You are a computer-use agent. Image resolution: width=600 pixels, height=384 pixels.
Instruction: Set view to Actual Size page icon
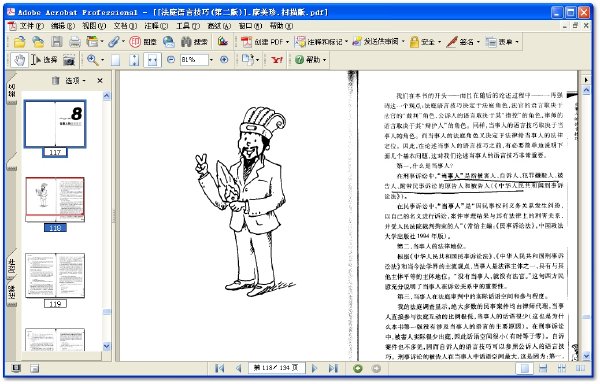116,60
